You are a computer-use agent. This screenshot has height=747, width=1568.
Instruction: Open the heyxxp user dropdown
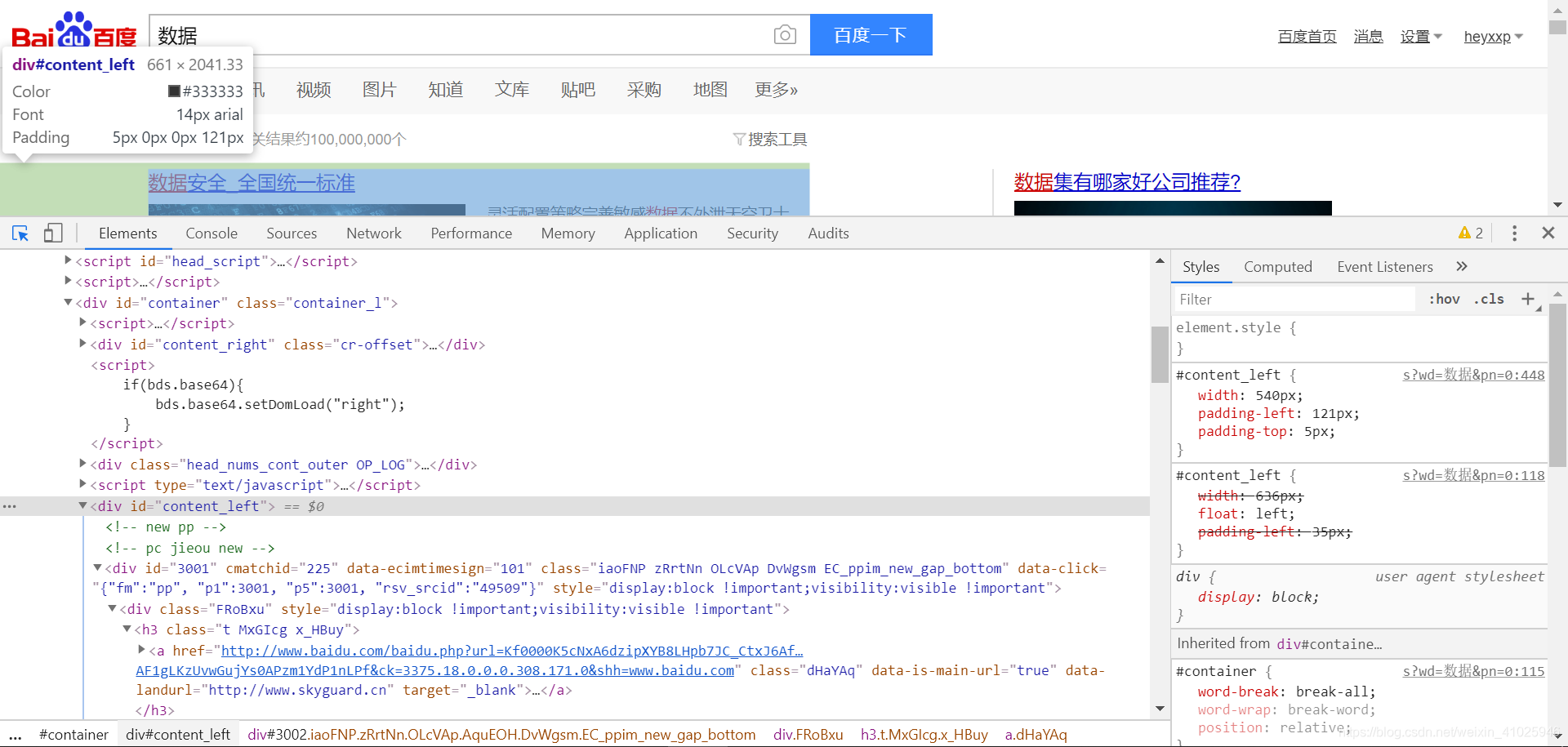pyautogui.click(x=1493, y=37)
